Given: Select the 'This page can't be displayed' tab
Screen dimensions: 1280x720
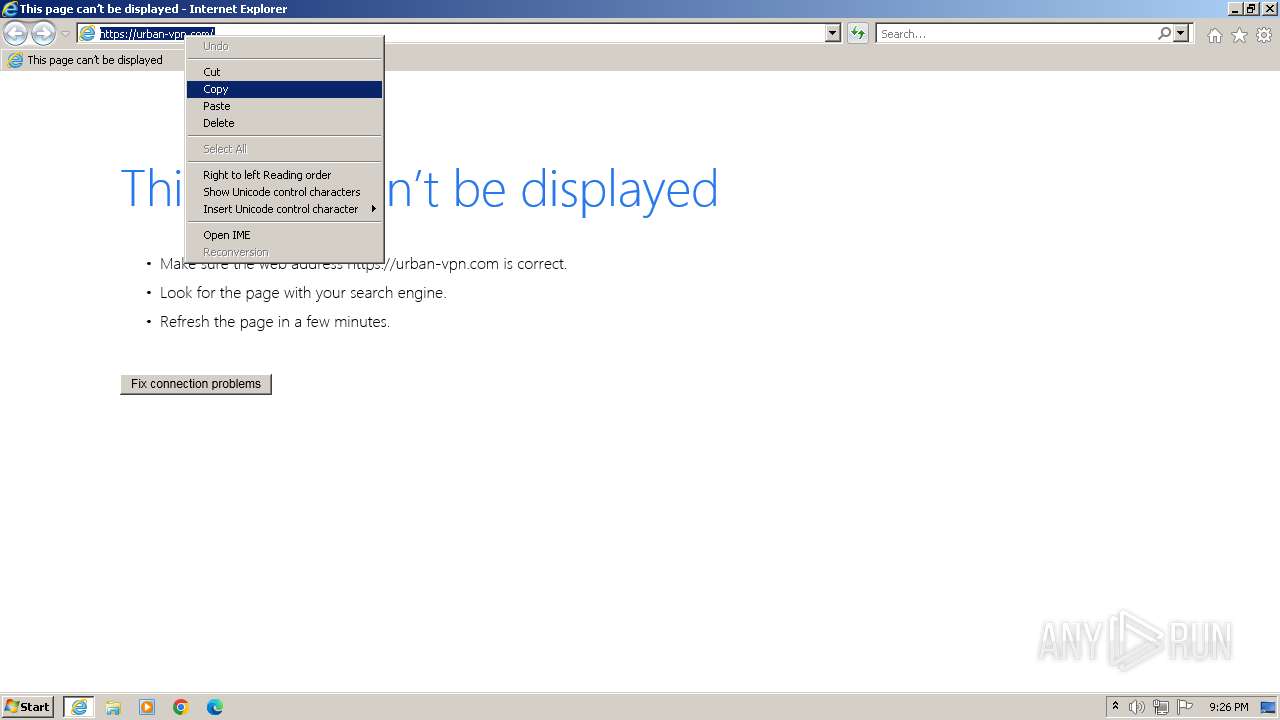Looking at the screenshot, I should click(x=95, y=60).
